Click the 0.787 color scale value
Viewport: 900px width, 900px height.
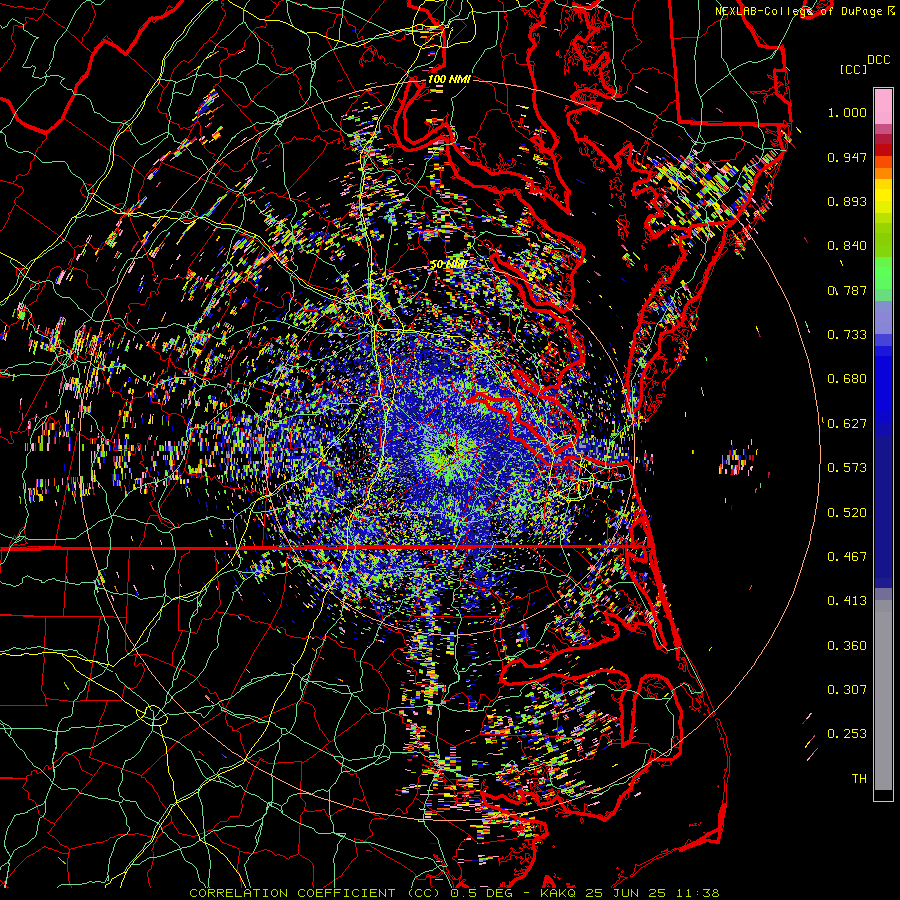point(847,290)
